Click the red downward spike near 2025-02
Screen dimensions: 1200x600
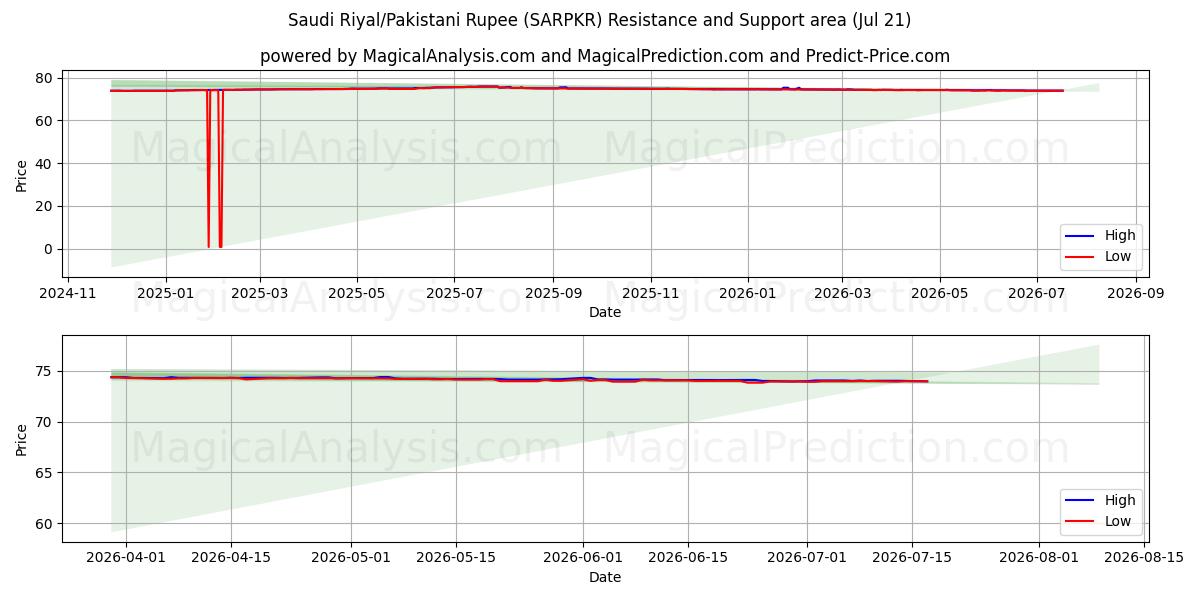[220, 170]
